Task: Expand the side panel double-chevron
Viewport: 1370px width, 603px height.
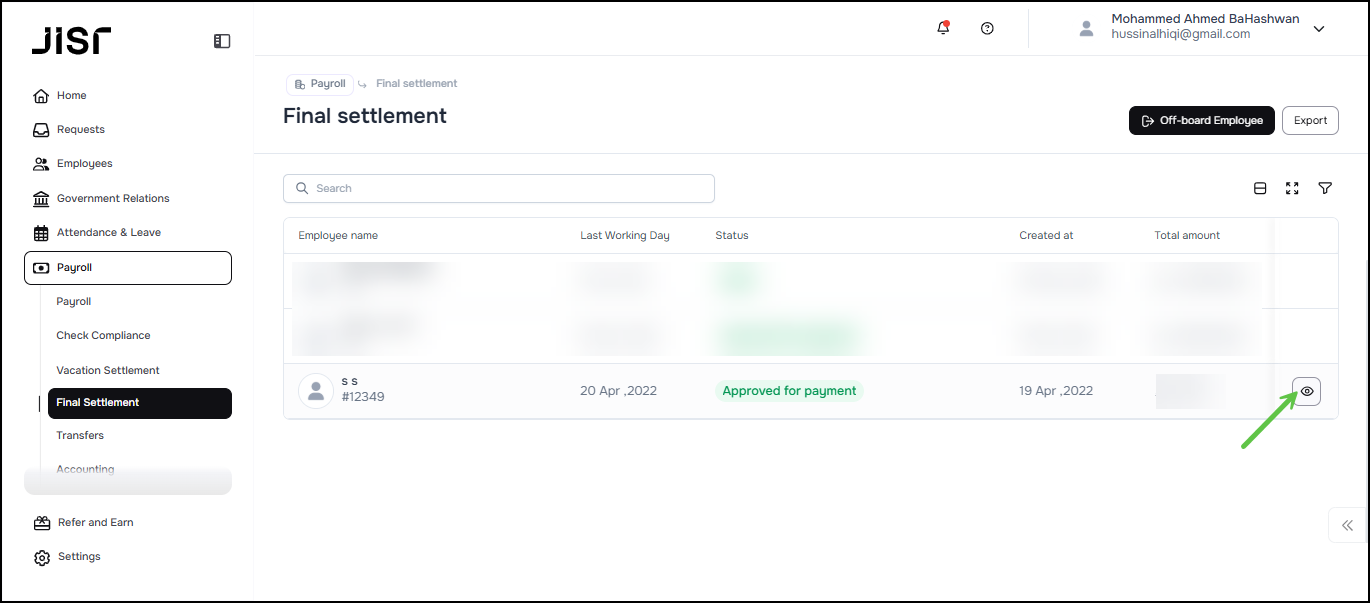Action: [x=1347, y=525]
